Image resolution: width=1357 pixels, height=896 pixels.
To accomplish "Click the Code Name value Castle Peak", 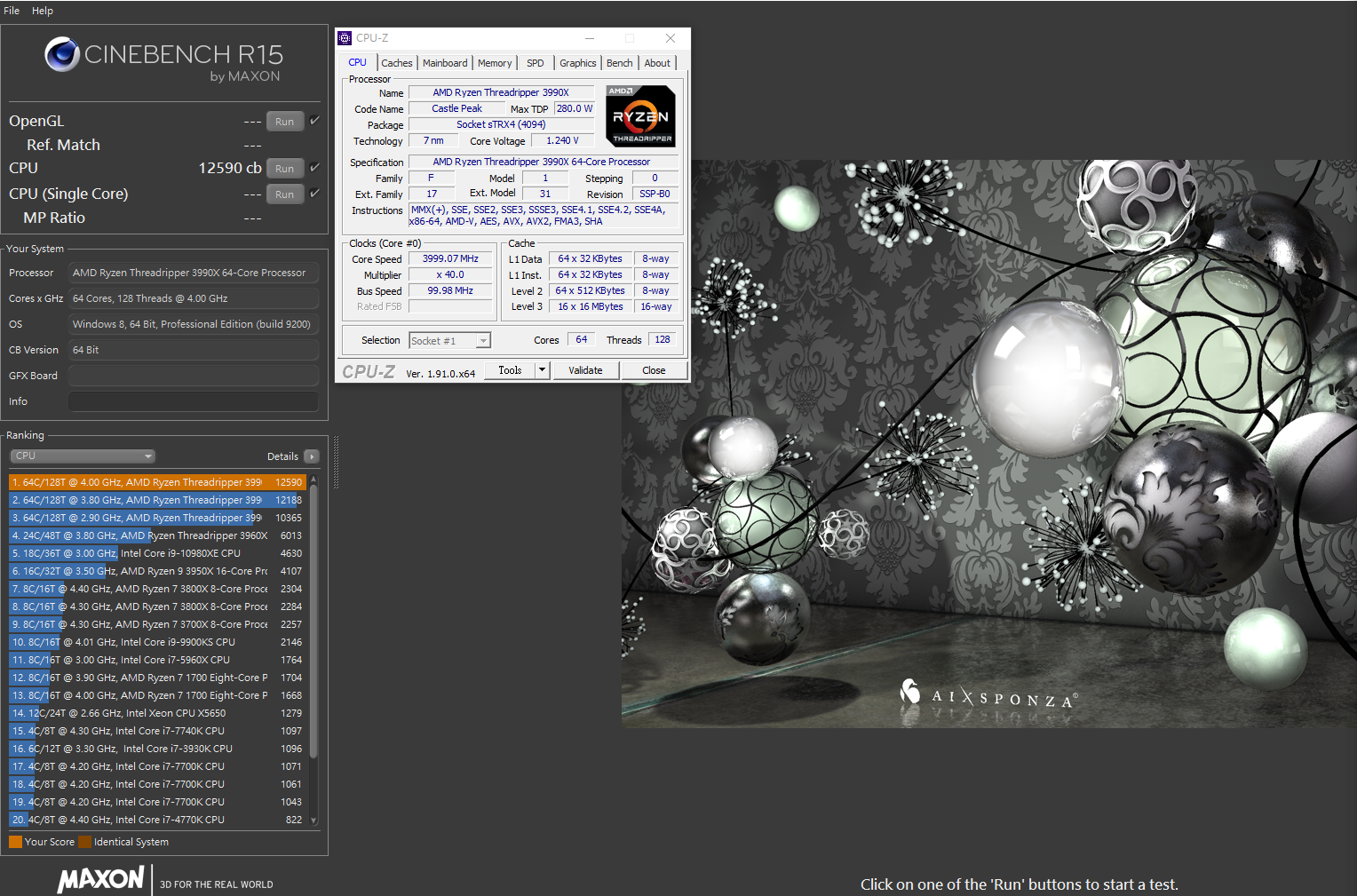I will (x=456, y=108).
